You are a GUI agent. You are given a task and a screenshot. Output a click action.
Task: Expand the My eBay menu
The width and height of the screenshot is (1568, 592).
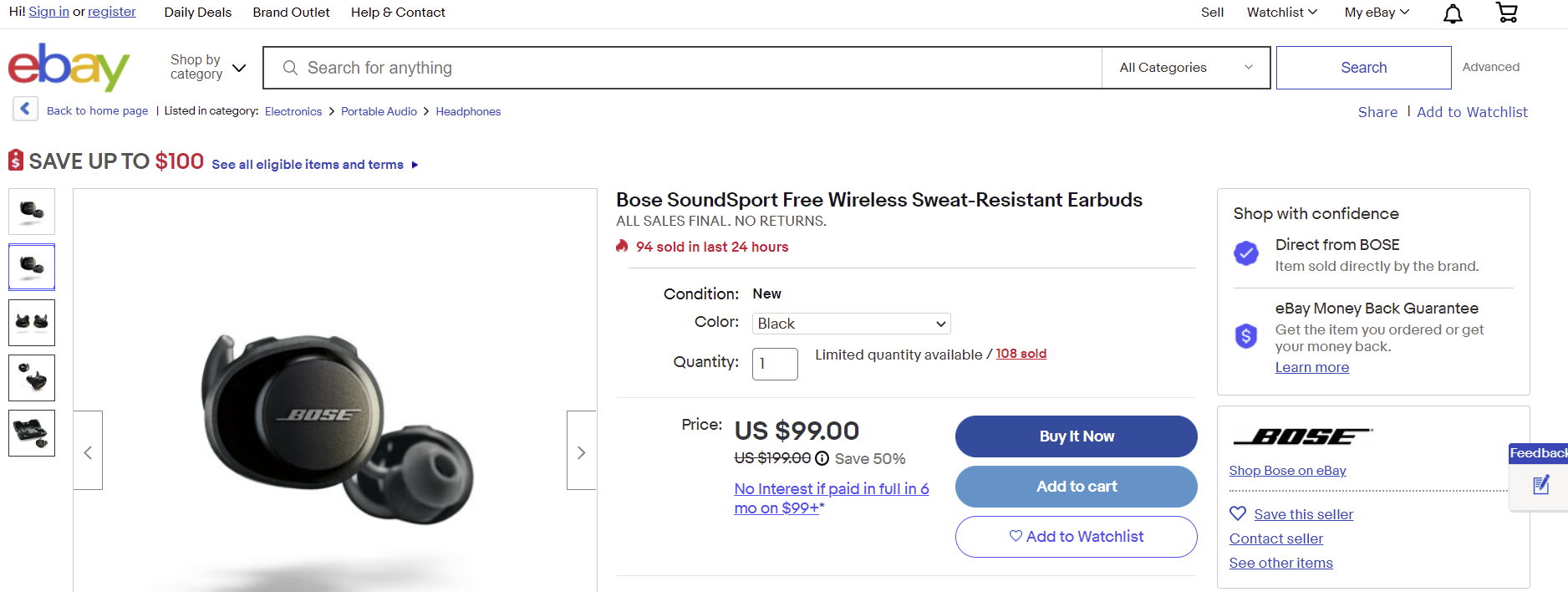coord(1377,13)
